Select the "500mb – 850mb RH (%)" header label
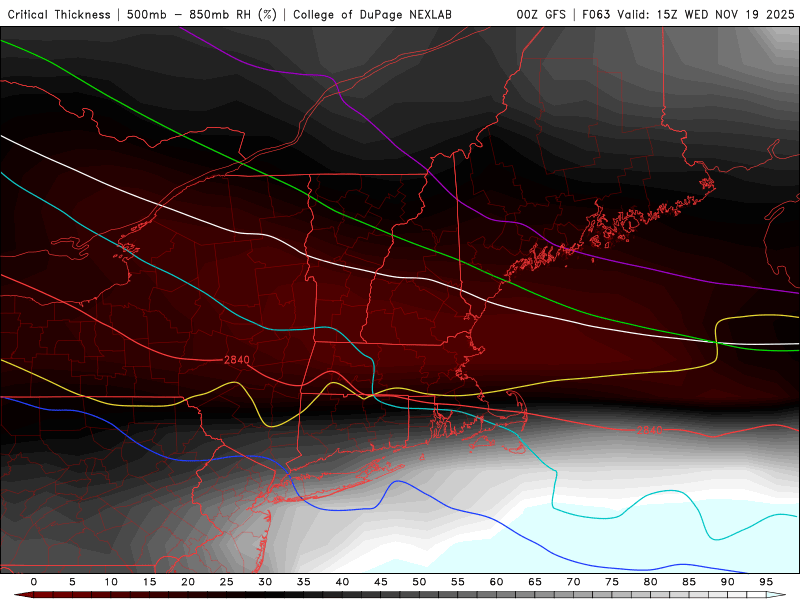Image resolution: width=800 pixels, height=600 pixels. click(202, 14)
